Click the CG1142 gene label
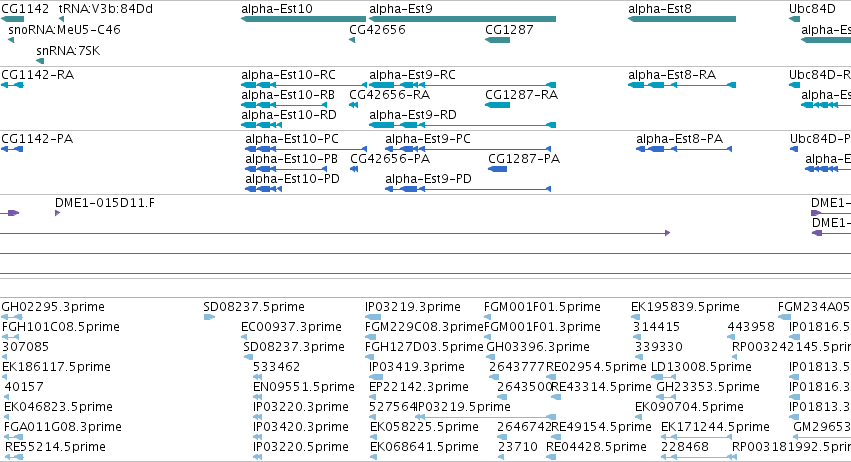This screenshot has width=851, height=462. 25,9
